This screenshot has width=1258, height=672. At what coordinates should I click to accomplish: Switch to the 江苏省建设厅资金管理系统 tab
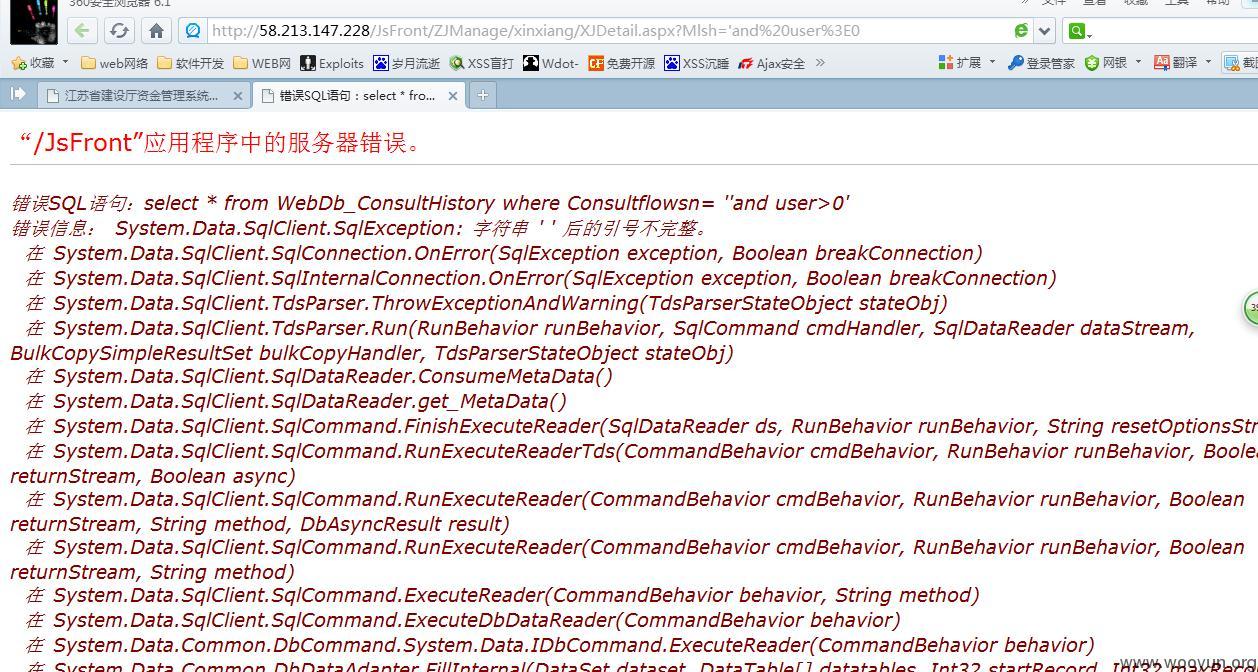pyautogui.click(x=140, y=96)
